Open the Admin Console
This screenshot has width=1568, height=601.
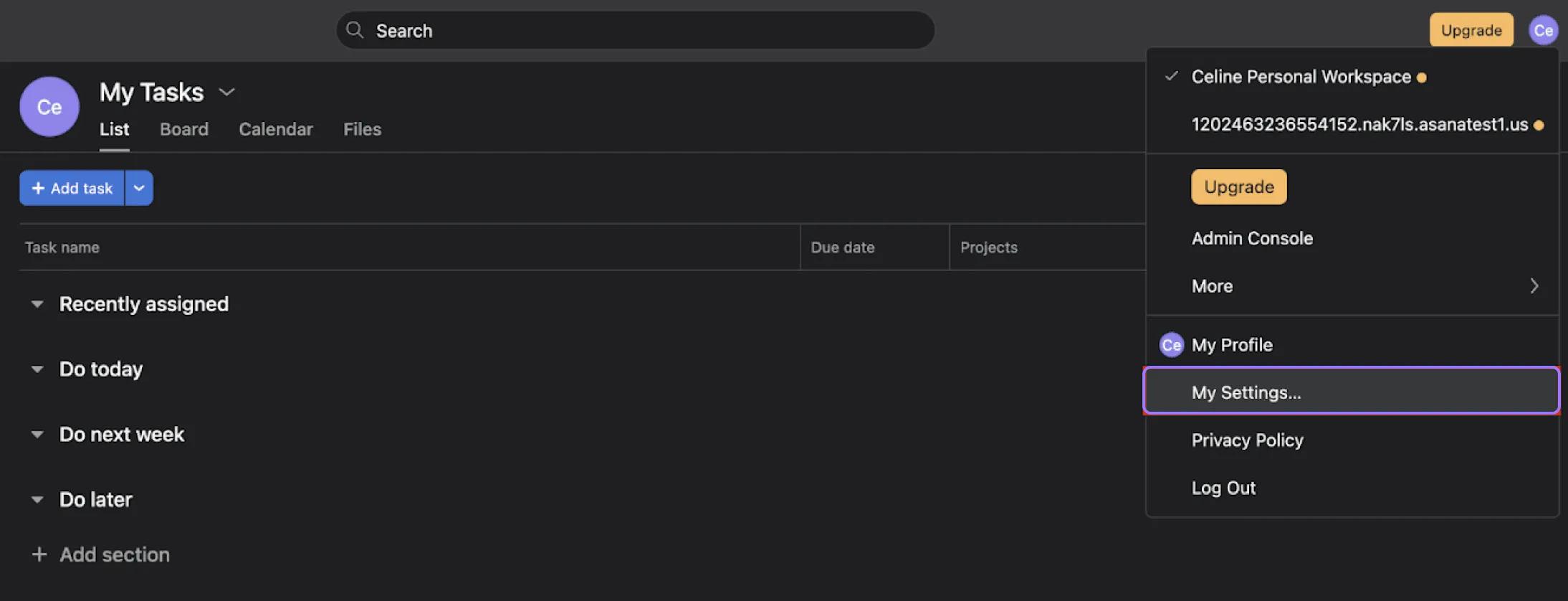point(1252,238)
